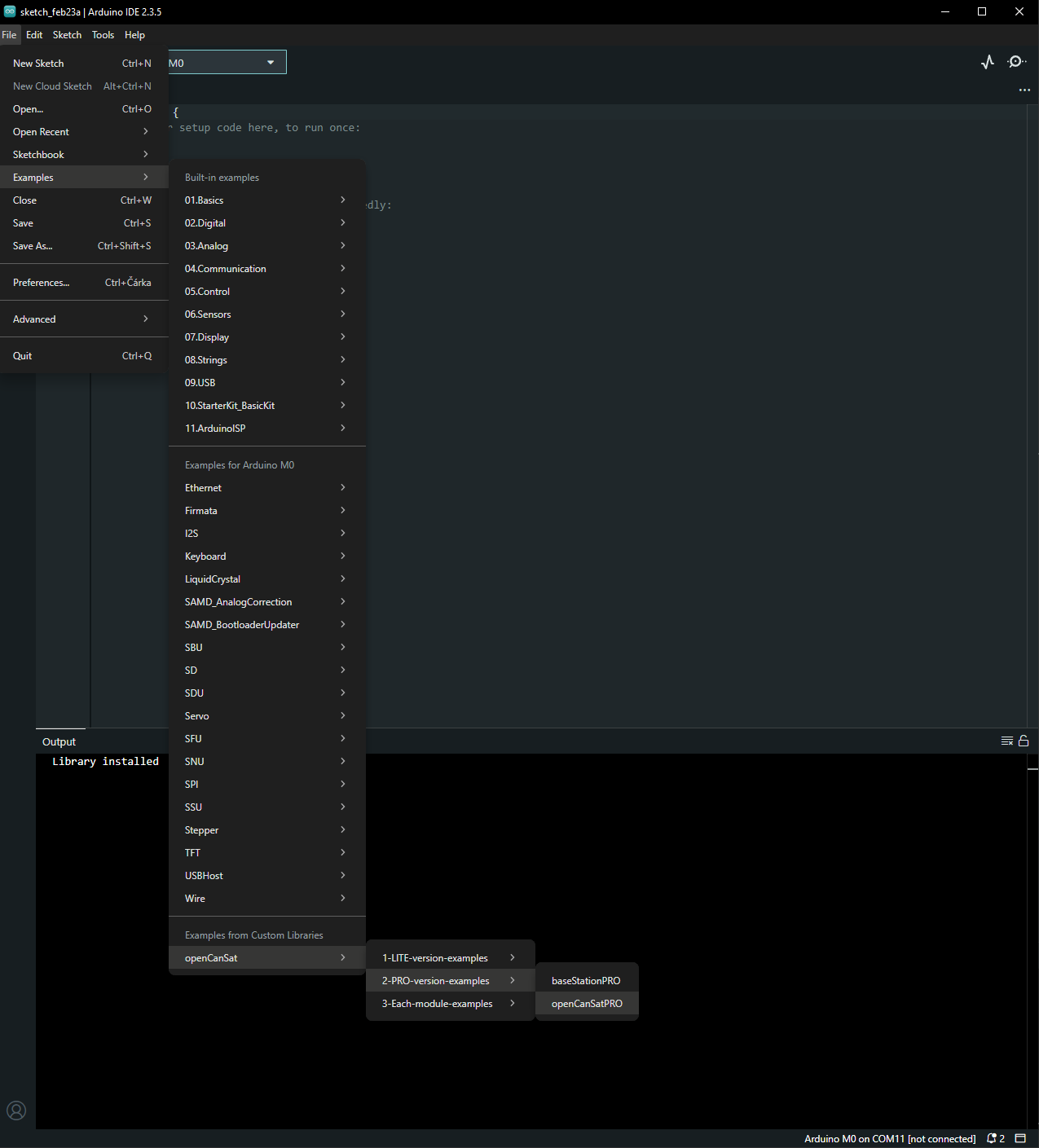Screen dimensions: 1039x1148
Task: Expand 03.Analog examples
Action: pos(267,246)
